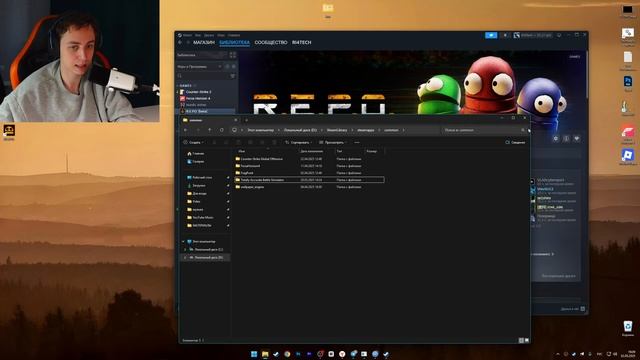Click steamapps in the address breadcrumb
Screen dimensions: 640x360
coord(365,130)
